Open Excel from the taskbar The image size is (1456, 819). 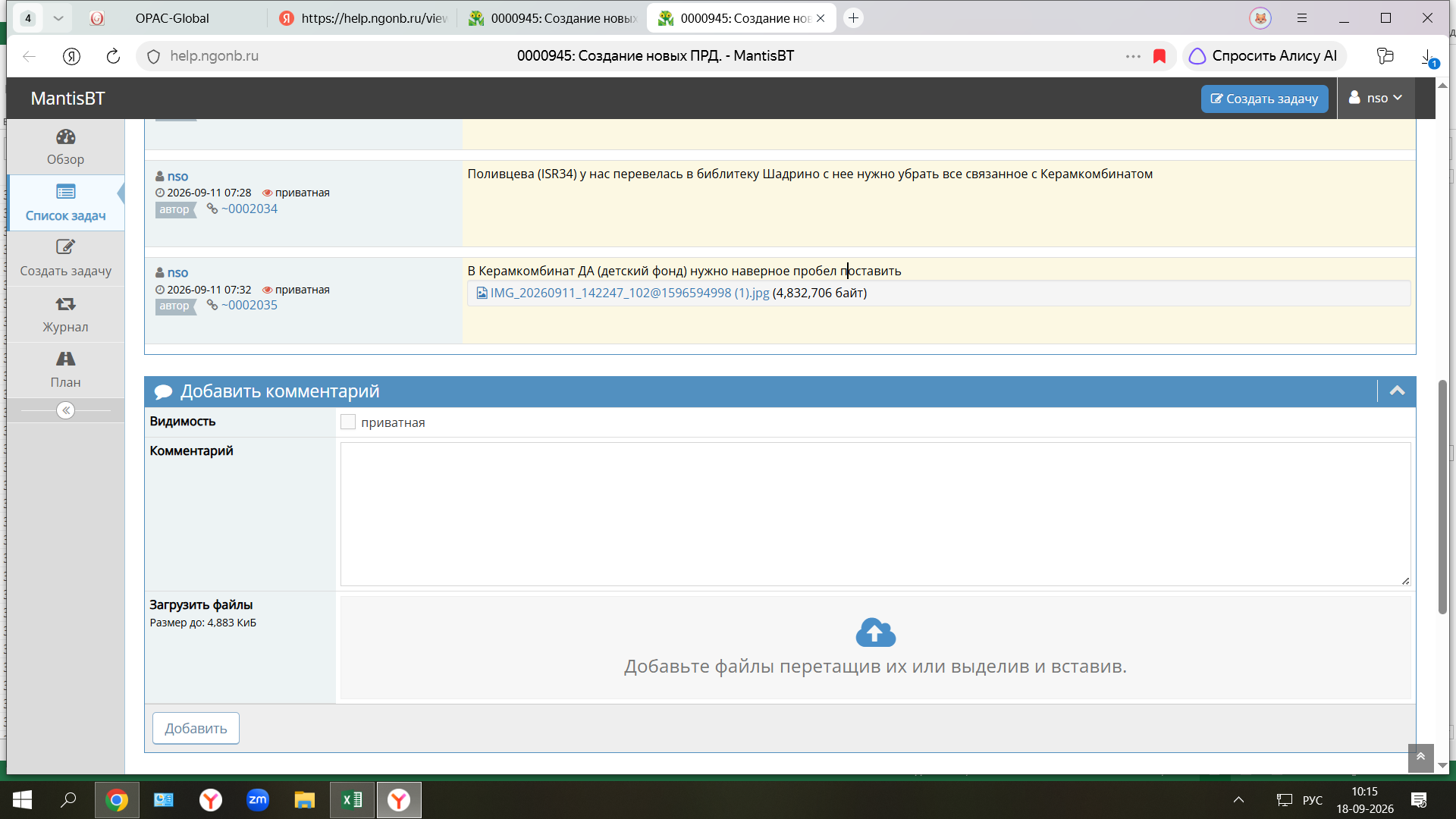point(352,800)
